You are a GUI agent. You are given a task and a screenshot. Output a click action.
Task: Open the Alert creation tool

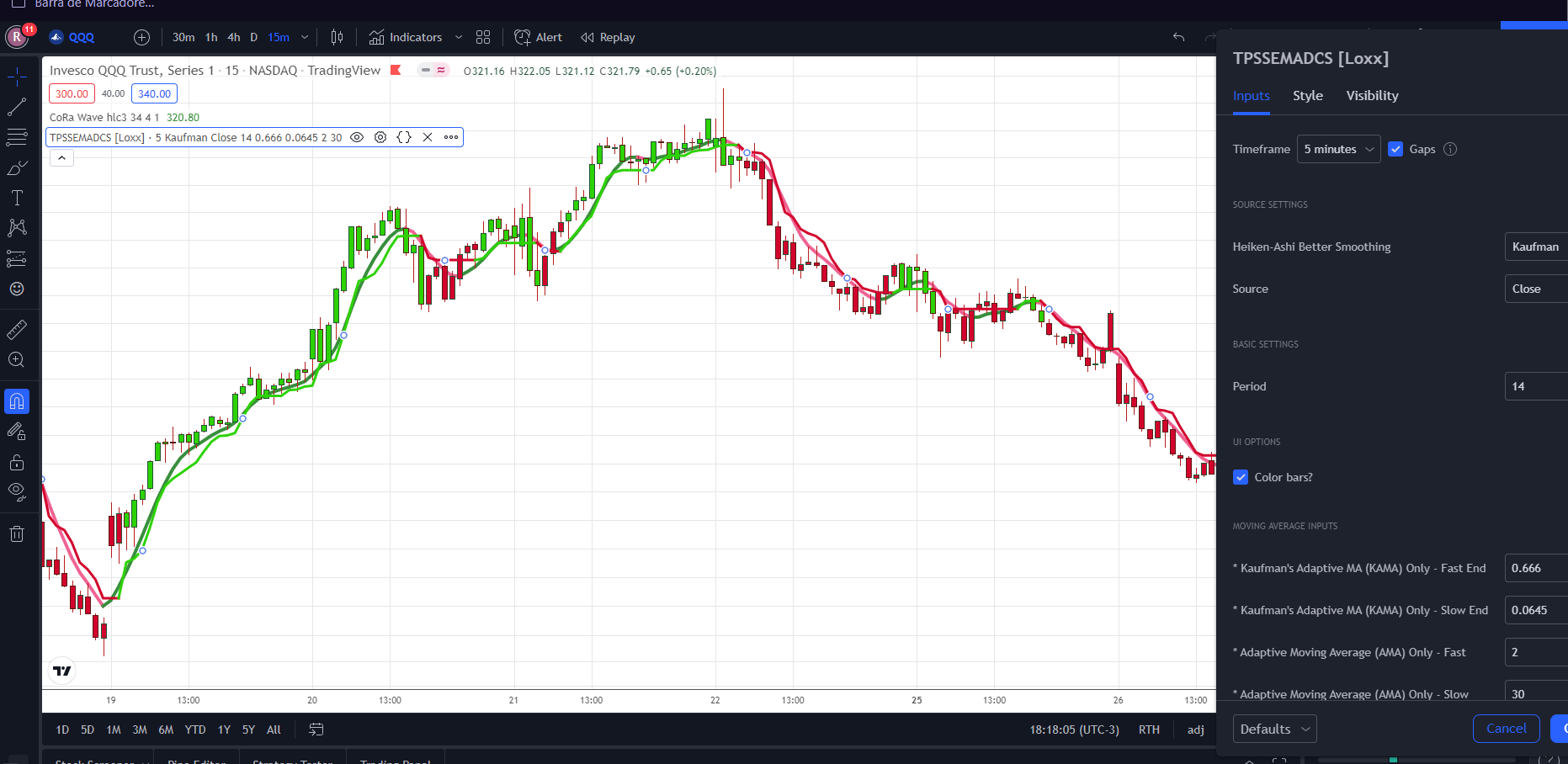pyautogui.click(x=538, y=37)
